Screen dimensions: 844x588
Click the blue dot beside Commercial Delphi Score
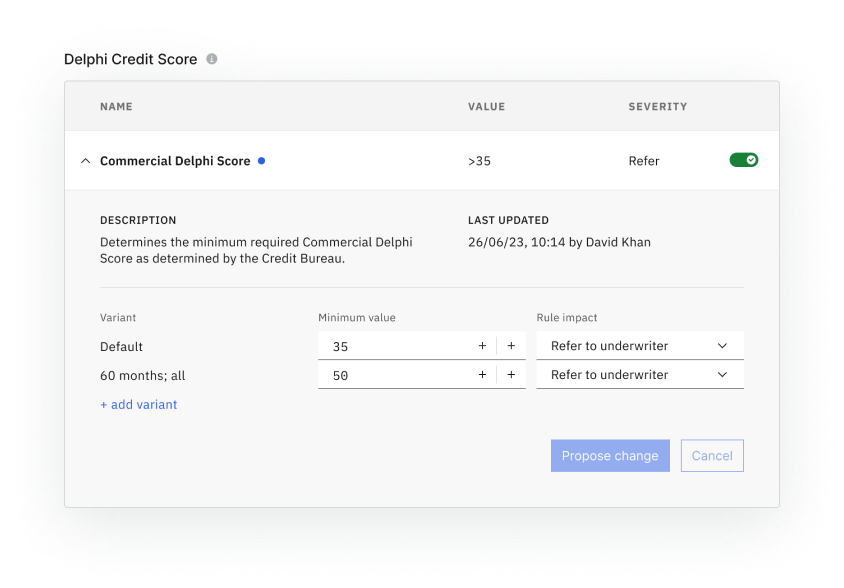click(x=262, y=160)
